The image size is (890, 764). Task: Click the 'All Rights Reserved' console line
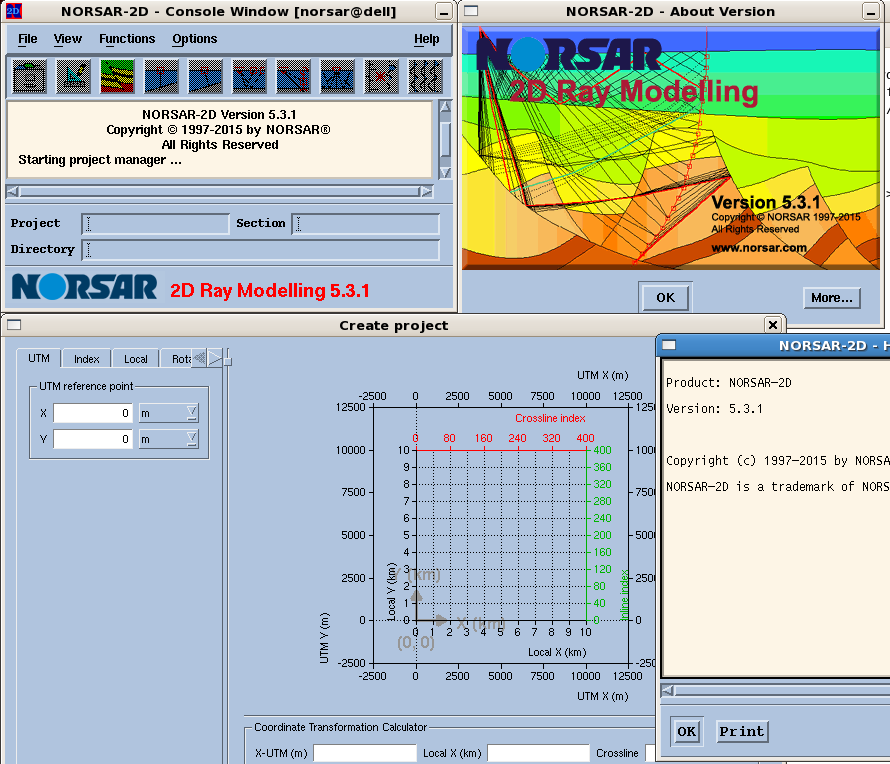coord(220,145)
